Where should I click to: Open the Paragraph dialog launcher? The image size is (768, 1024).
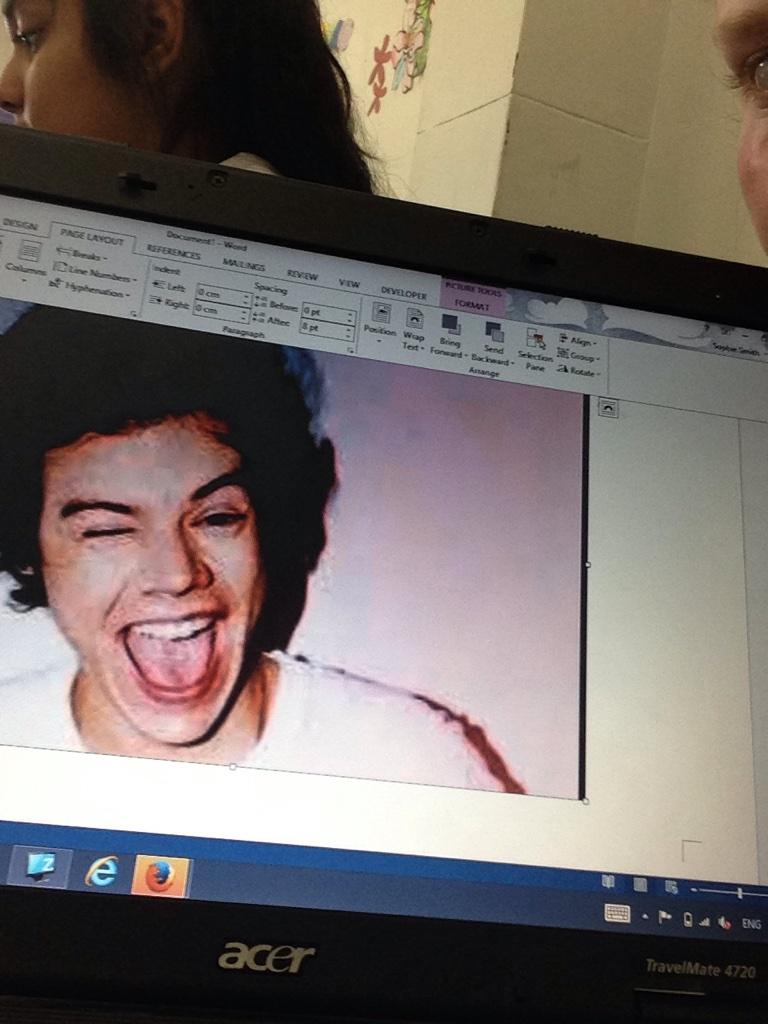[x=351, y=350]
